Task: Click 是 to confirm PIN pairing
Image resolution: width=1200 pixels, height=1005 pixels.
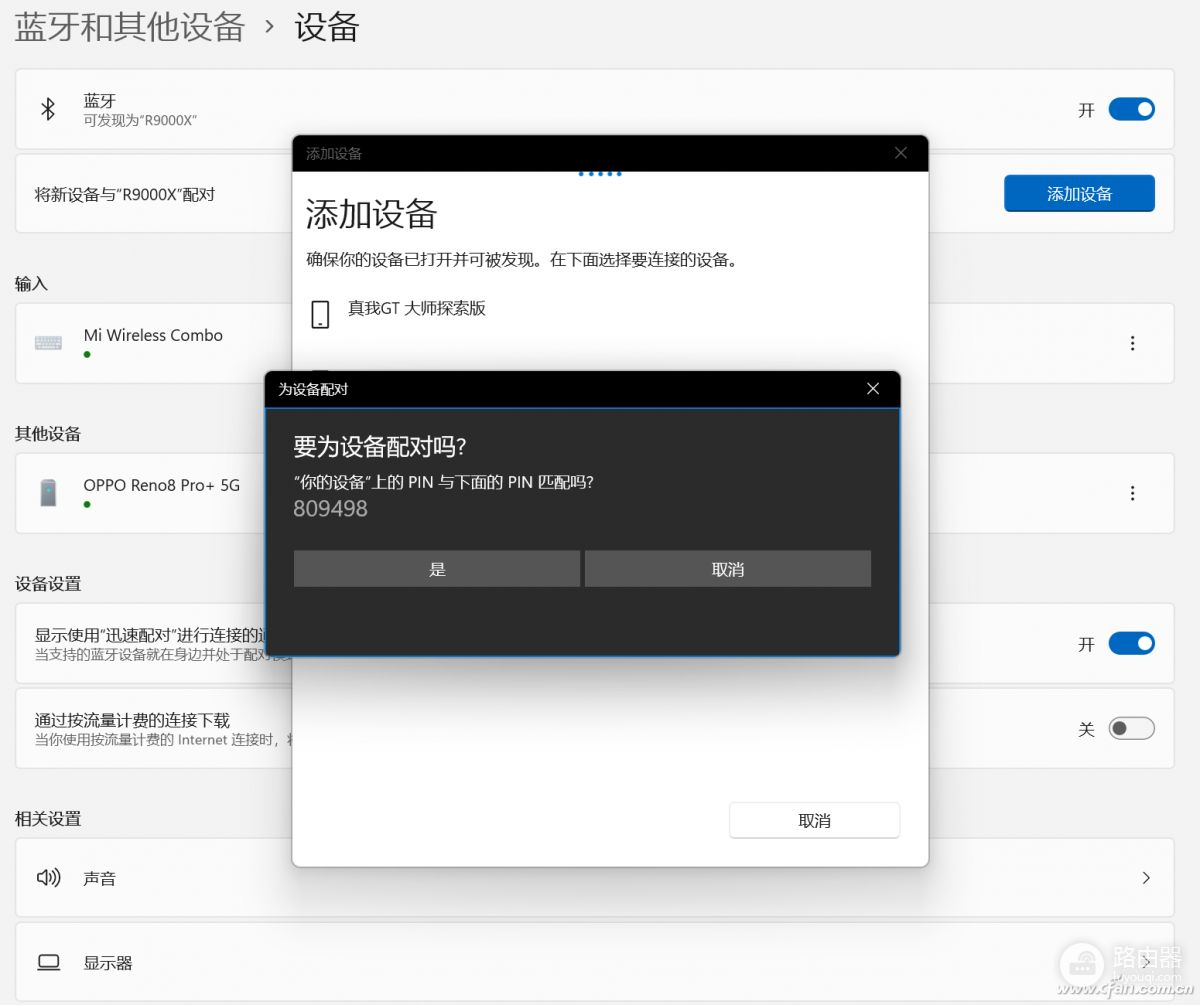Action: coord(437,569)
